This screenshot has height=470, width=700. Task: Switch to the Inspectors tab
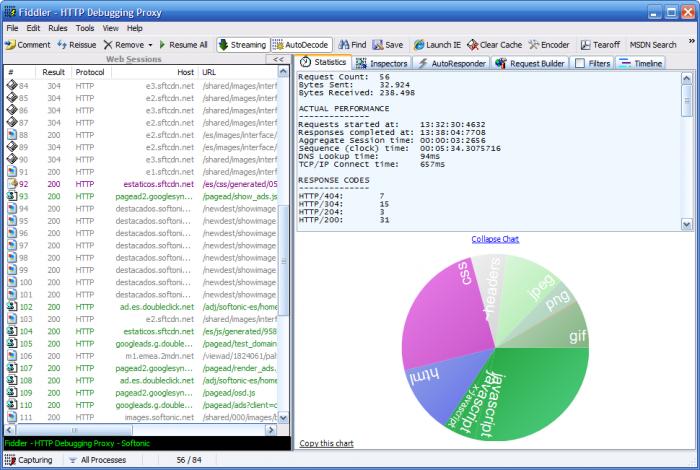[x=381, y=63]
